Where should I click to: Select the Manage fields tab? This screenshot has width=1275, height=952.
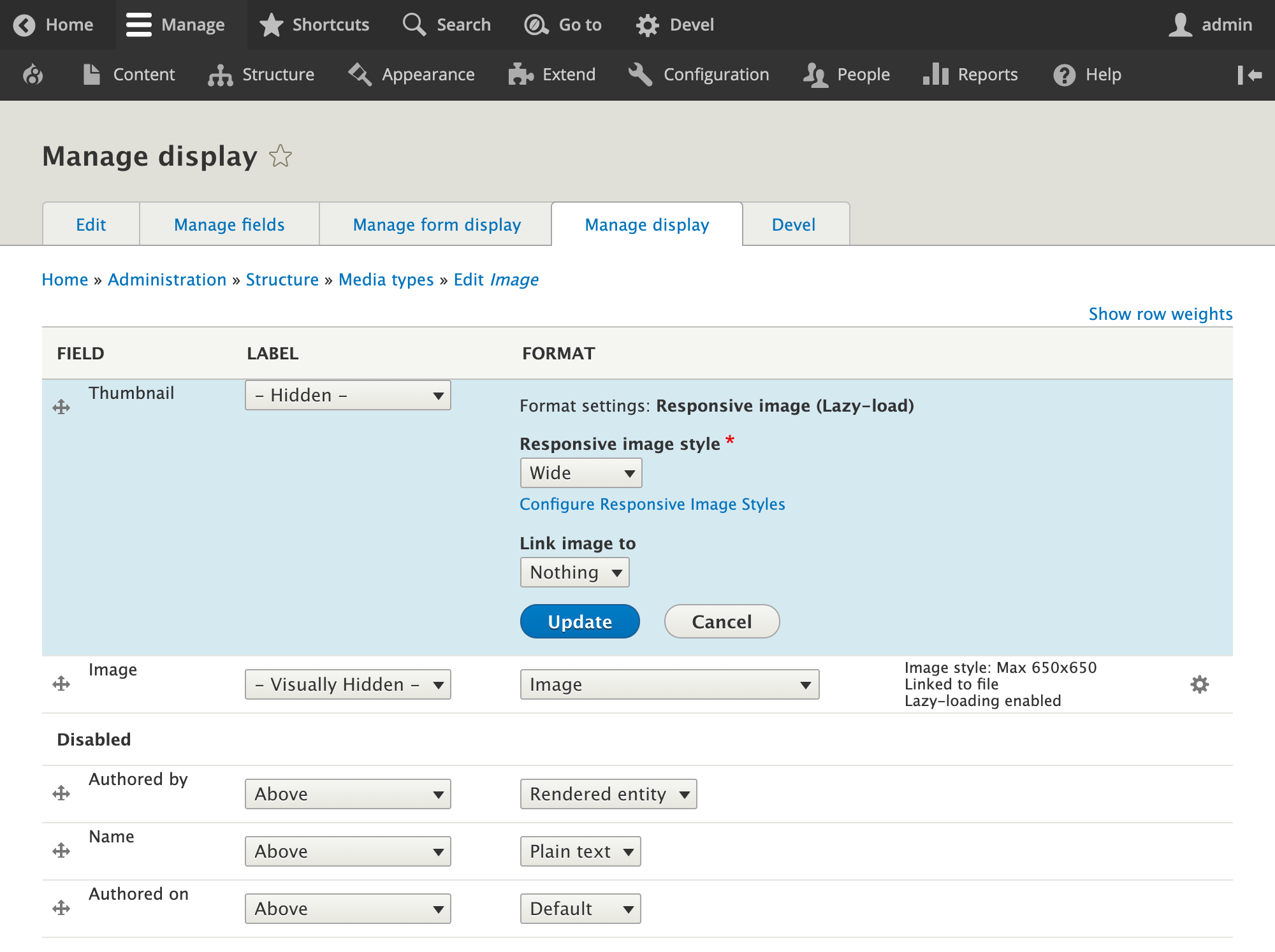229,224
